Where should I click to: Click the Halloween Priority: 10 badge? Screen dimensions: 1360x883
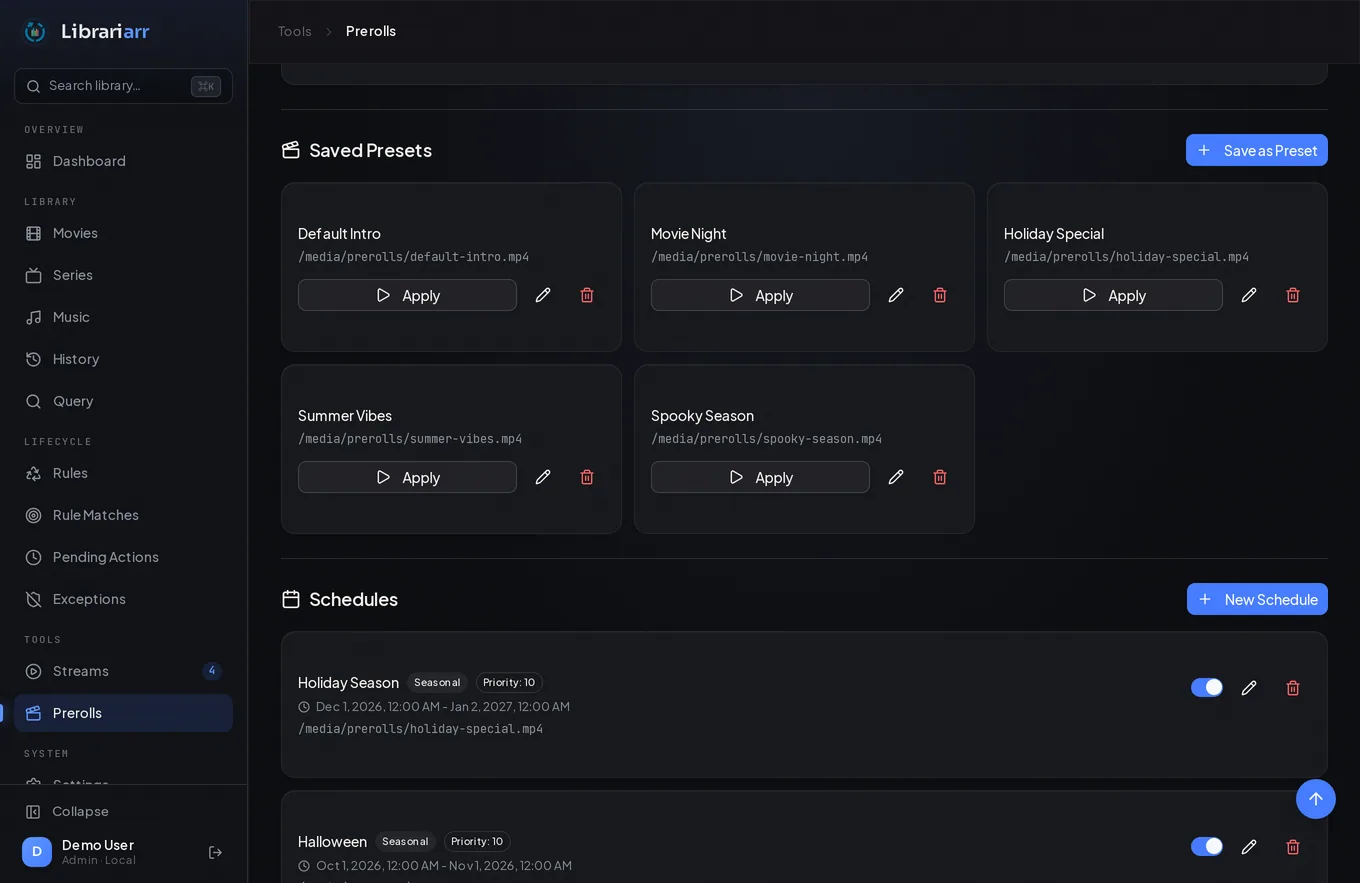pos(477,842)
